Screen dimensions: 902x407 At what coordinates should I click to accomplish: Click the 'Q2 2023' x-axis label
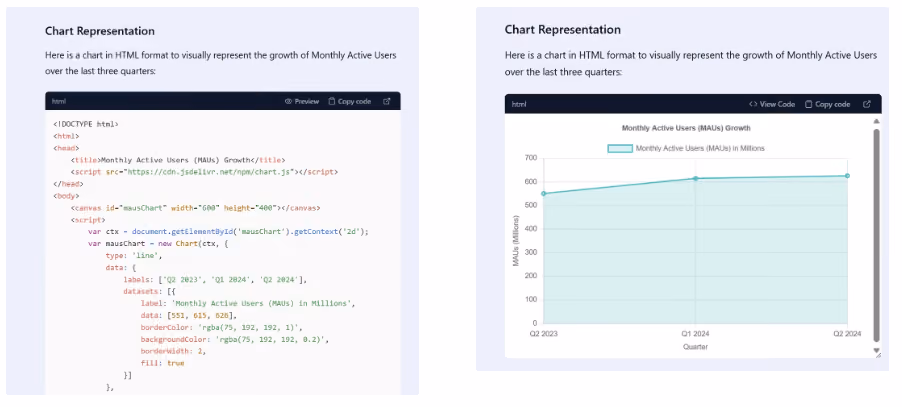pos(544,333)
